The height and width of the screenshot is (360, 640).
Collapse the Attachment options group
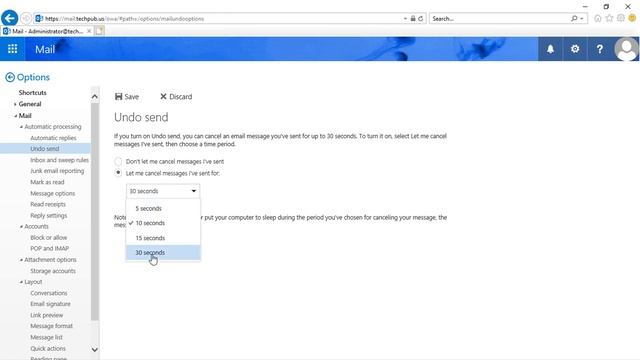pyautogui.click(x=21, y=260)
